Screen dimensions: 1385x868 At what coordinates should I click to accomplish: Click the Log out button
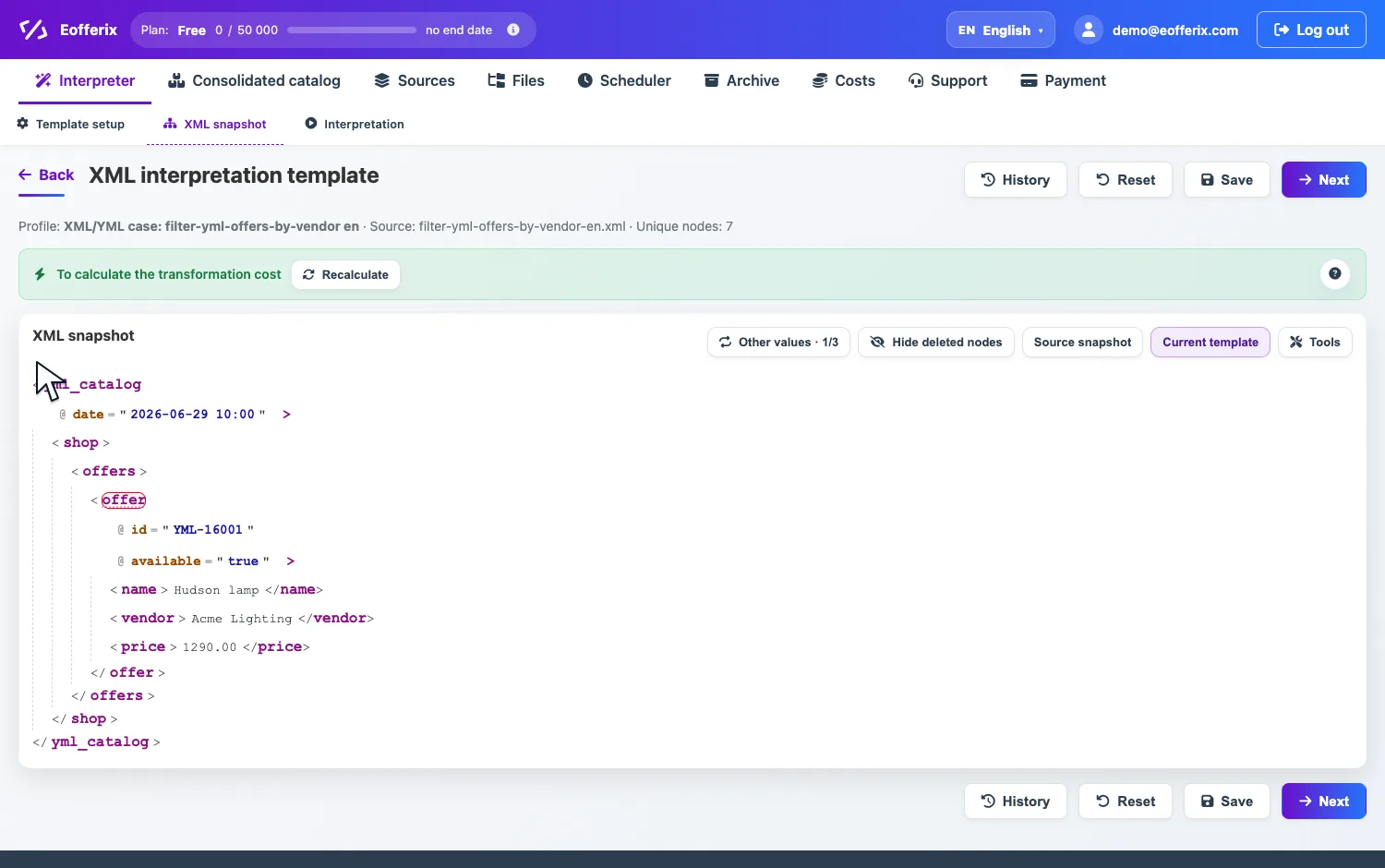pyautogui.click(x=1311, y=30)
